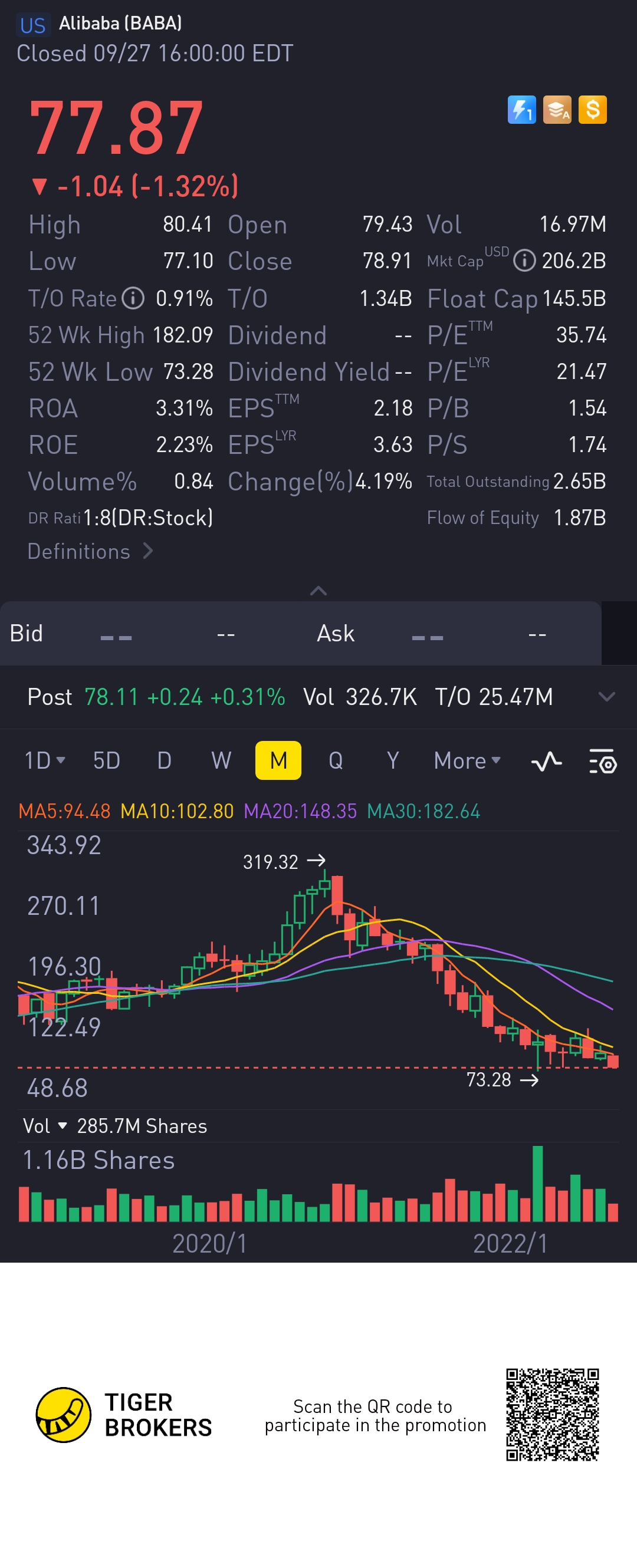The height and width of the screenshot is (1568, 637).
Task: Tap the 2020/1 date axis label
Action: click(x=209, y=1243)
